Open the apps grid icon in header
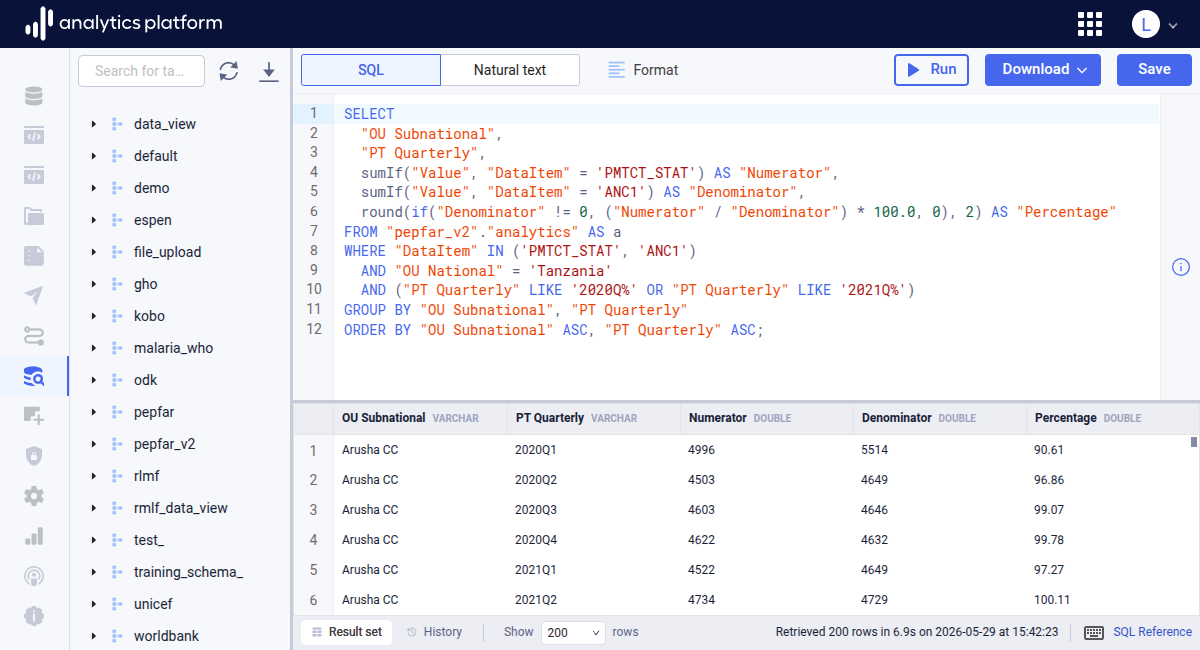The width and height of the screenshot is (1200, 650). (x=1090, y=24)
